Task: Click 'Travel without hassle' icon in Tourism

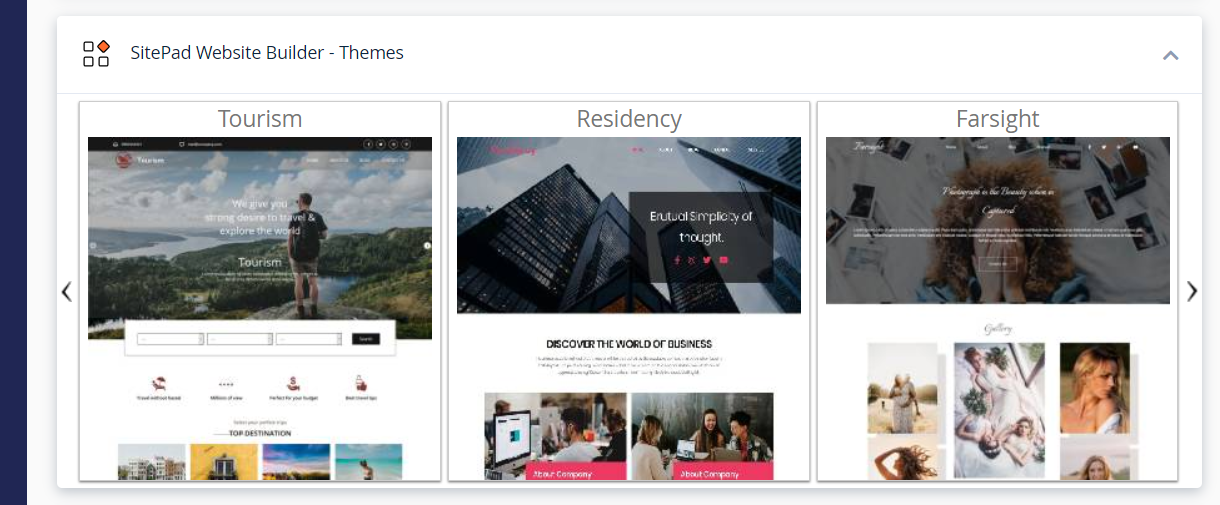Action: (159, 383)
